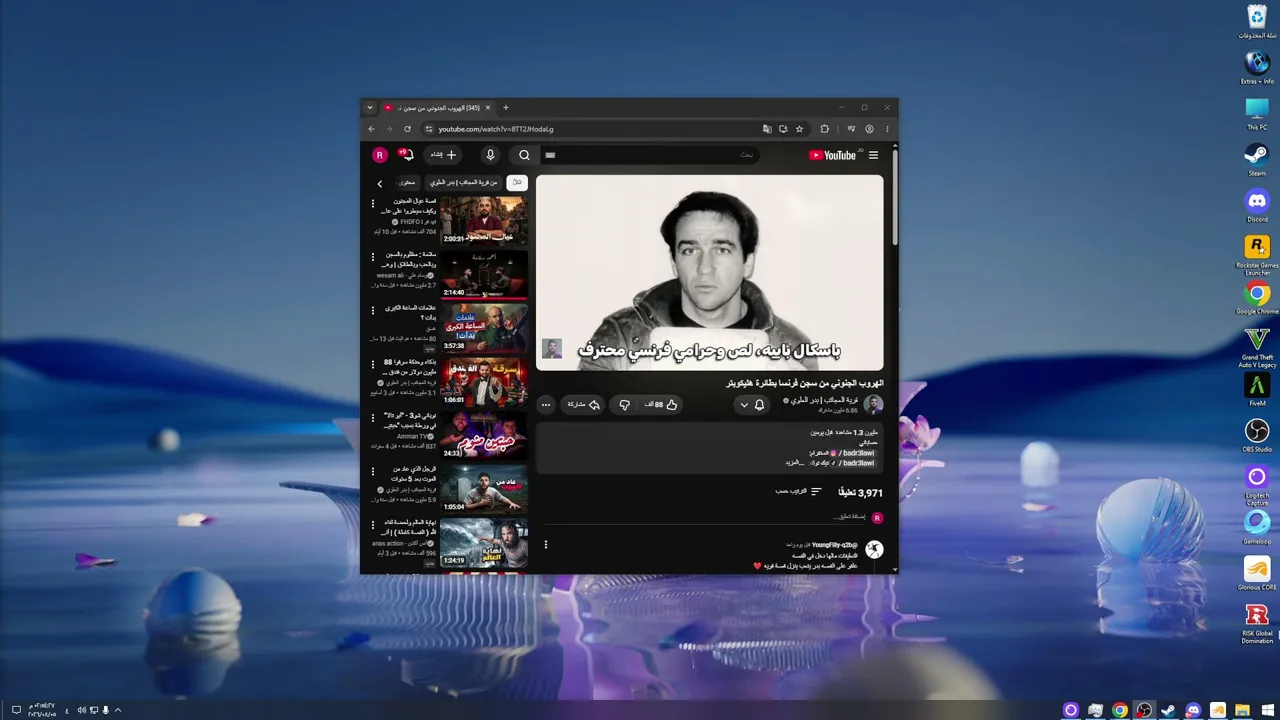Click the video player showing Pascal Payet
The image size is (1280, 720).
710,273
